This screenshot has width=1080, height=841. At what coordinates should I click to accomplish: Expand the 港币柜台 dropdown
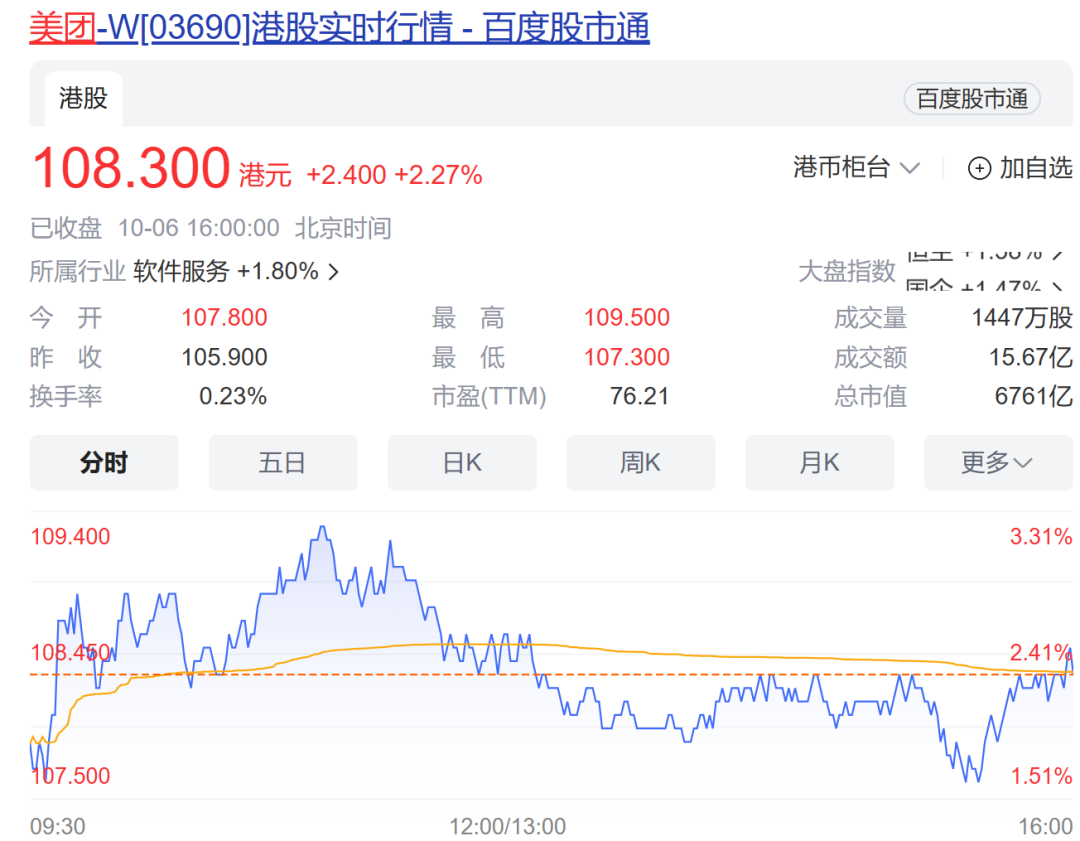pos(856,167)
